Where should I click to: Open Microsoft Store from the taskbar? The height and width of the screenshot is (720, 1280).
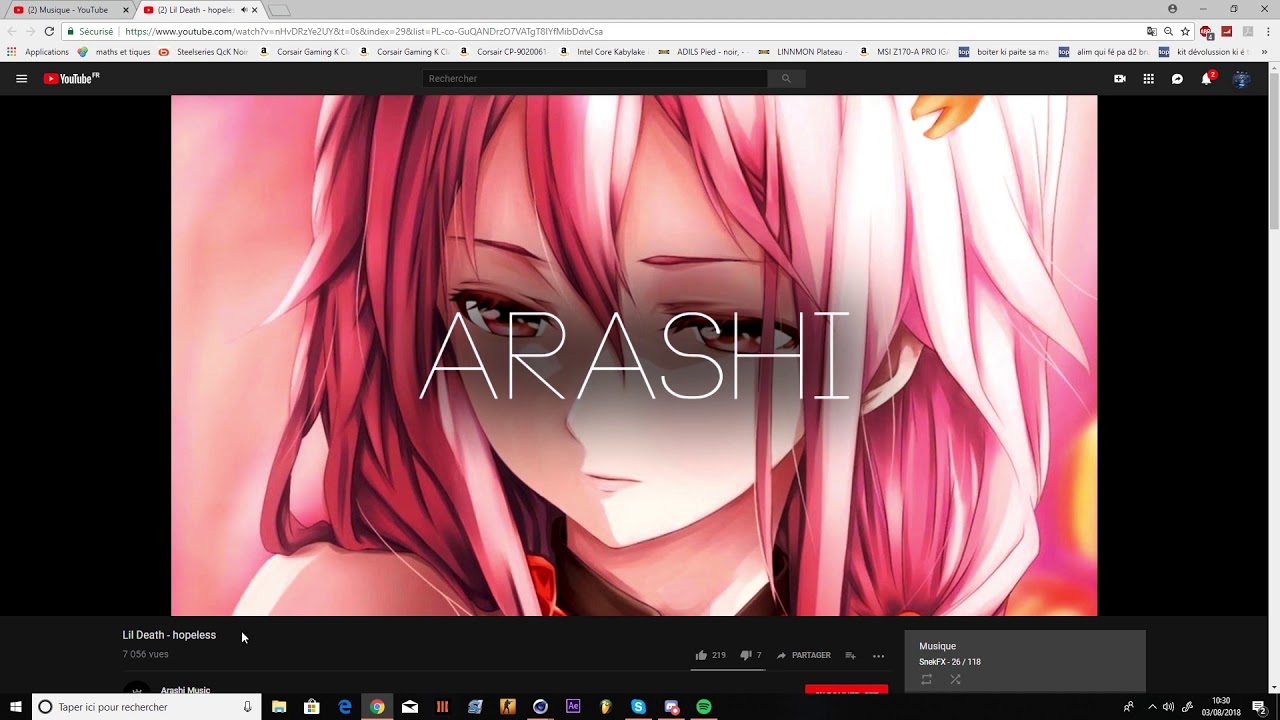312,707
